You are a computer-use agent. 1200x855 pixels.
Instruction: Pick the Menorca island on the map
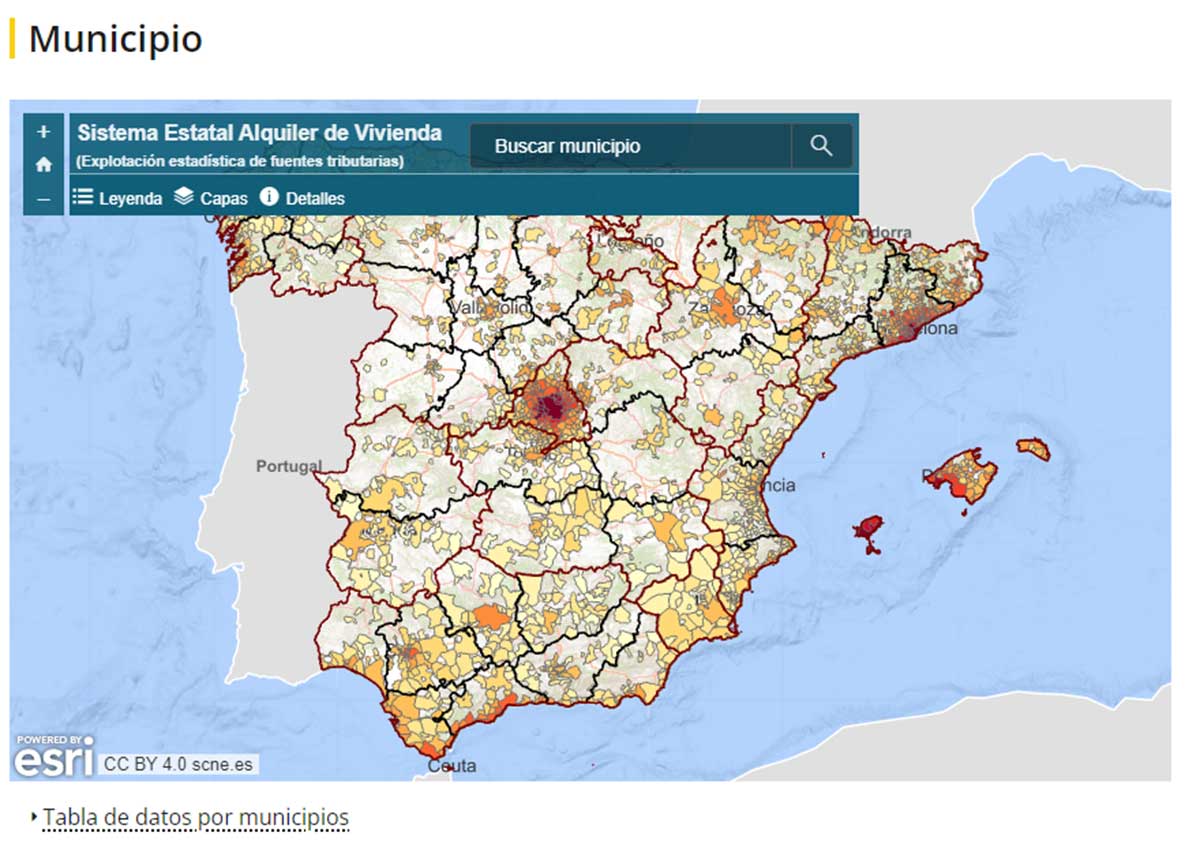click(x=1034, y=449)
